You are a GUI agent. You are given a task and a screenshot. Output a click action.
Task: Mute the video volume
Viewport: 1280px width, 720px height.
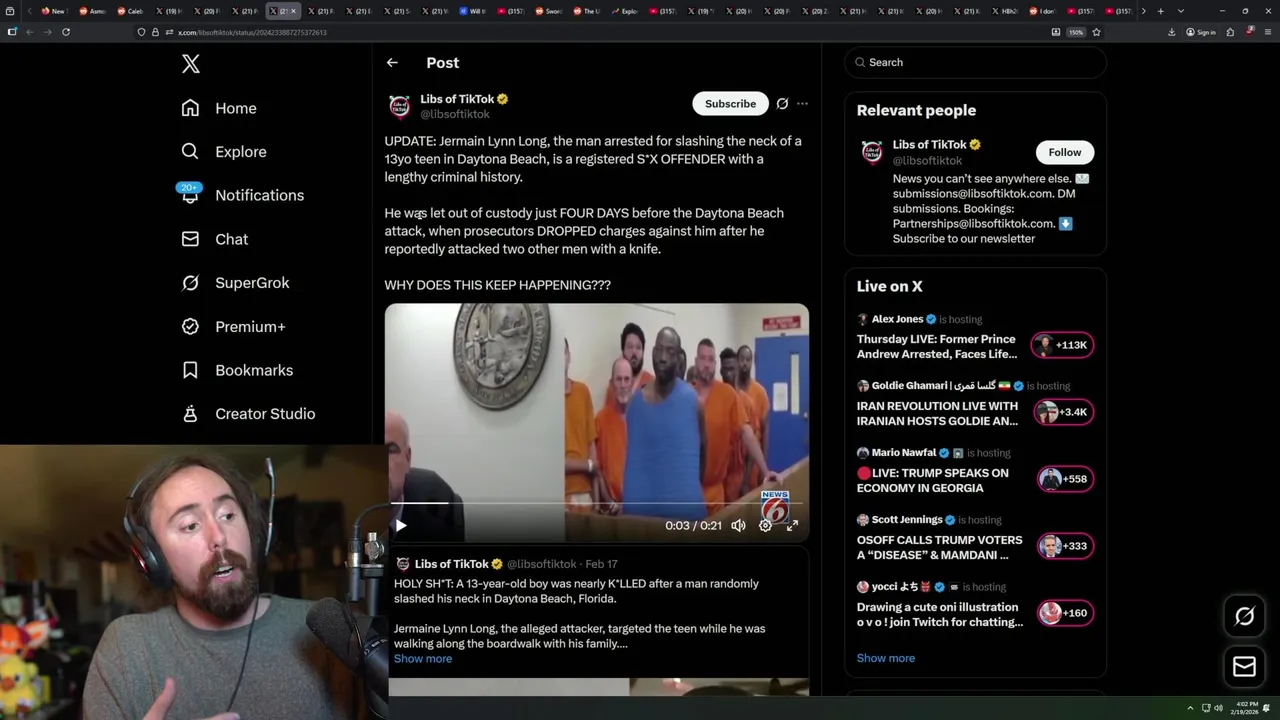point(738,525)
